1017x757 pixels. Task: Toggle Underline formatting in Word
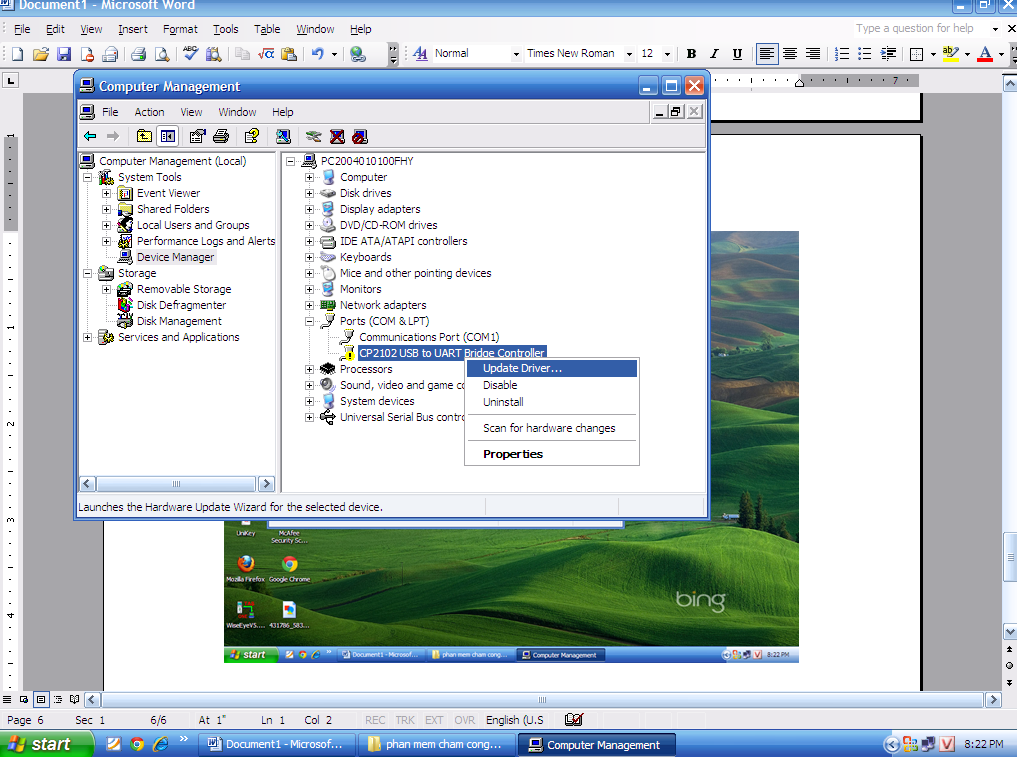(x=737, y=54)
